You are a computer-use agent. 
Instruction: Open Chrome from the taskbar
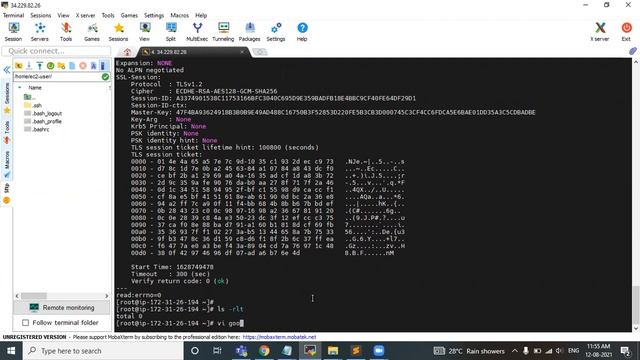pos(264,351)
